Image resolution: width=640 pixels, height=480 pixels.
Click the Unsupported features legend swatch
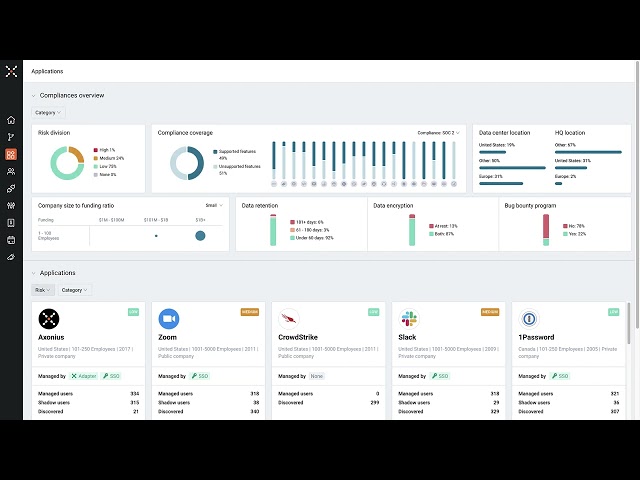215,167
